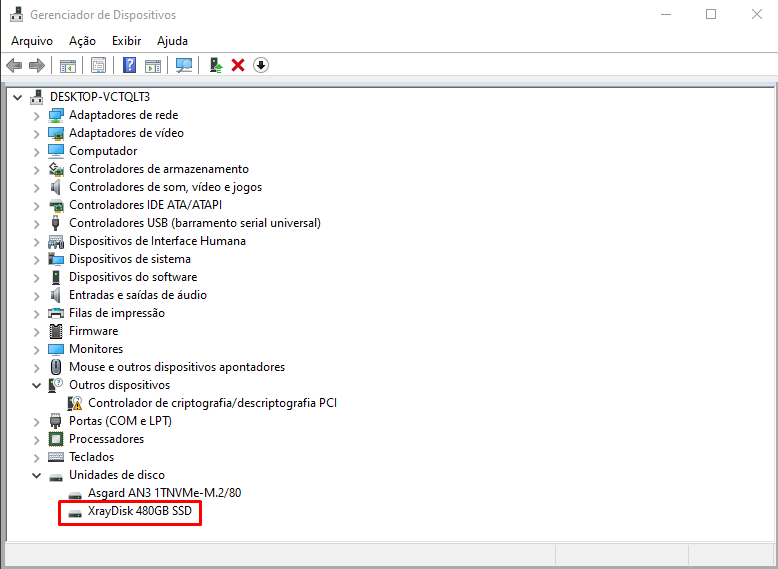778x569 pixels.
Task: Show/hide console tree toolbar icon
Action: point(68,65)
